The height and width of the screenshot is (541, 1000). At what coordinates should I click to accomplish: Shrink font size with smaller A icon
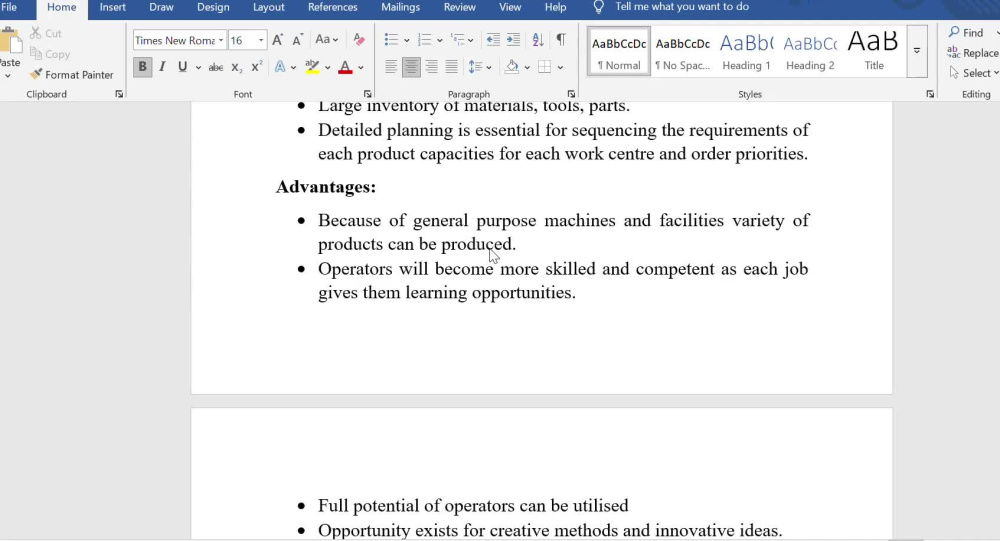pyautogui.click(x=297, y=40)
